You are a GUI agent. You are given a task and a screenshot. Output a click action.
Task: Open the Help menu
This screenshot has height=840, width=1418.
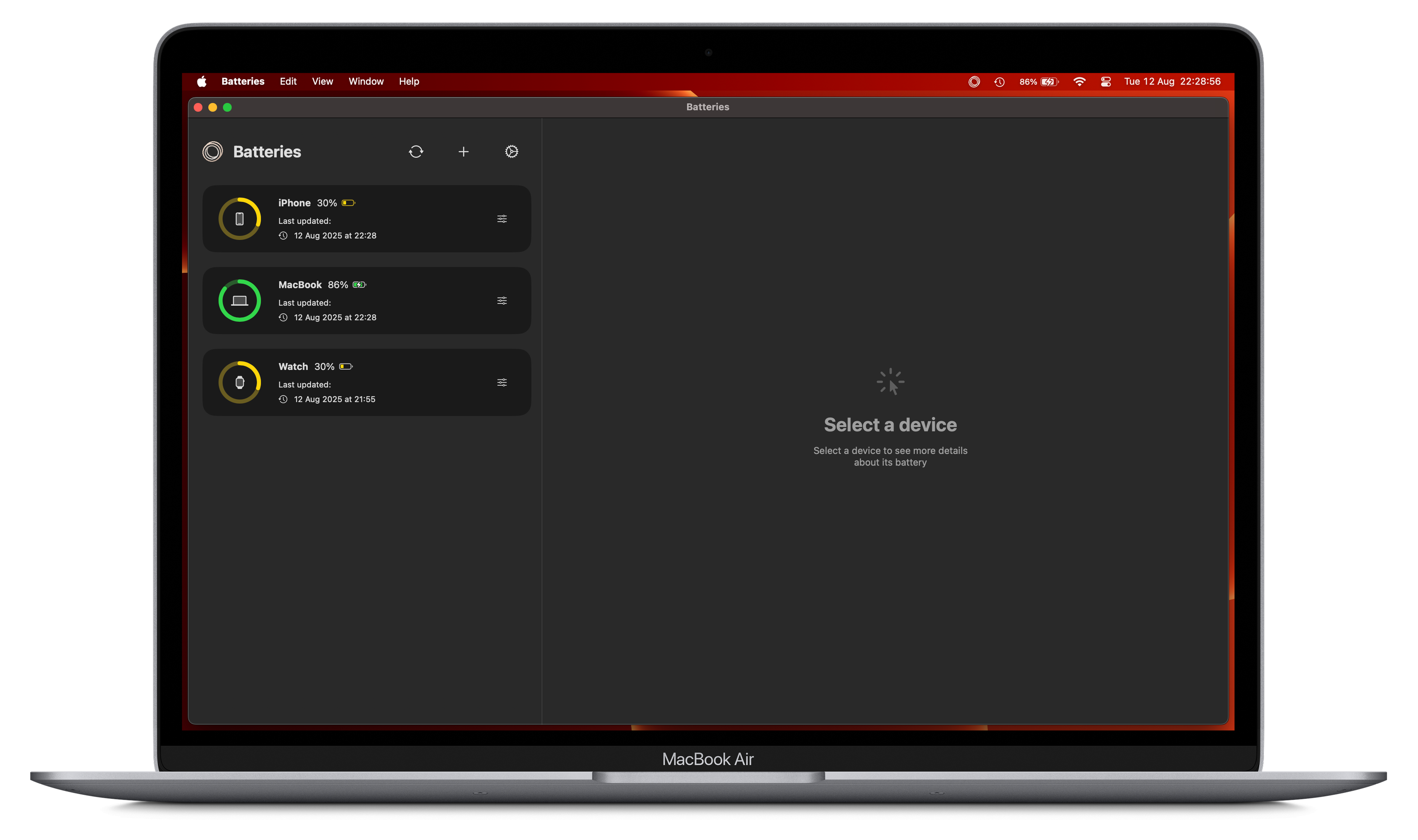click(409, 82)
